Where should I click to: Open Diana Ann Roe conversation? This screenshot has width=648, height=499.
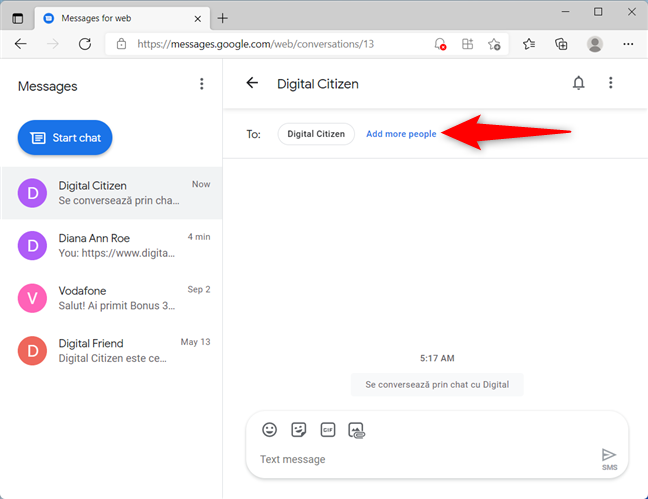pyautogui.click(x=112, y=246)
